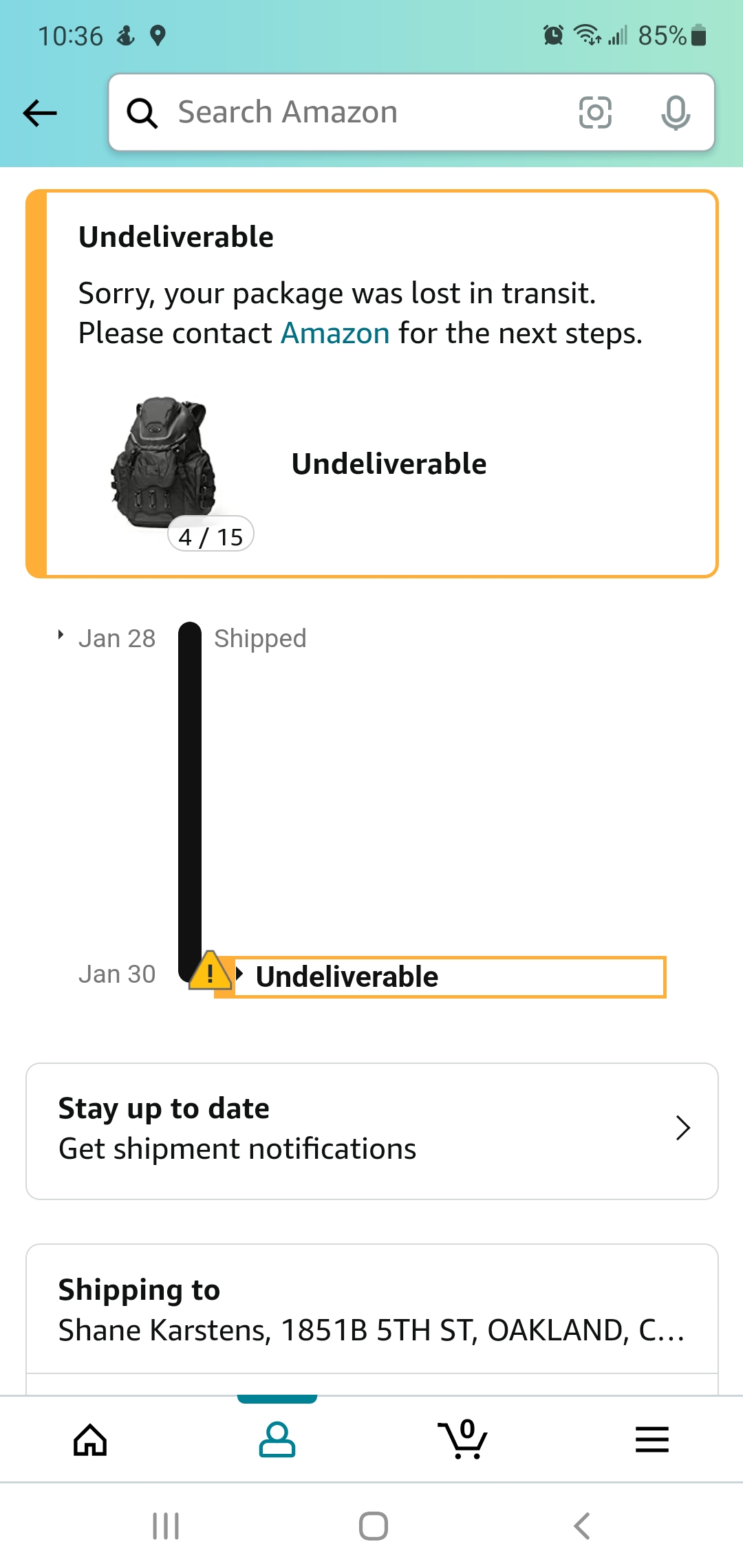The width and height of the screenshot is (743, 1568).
Task: Go to Home tab
Action: [90, 1439]
